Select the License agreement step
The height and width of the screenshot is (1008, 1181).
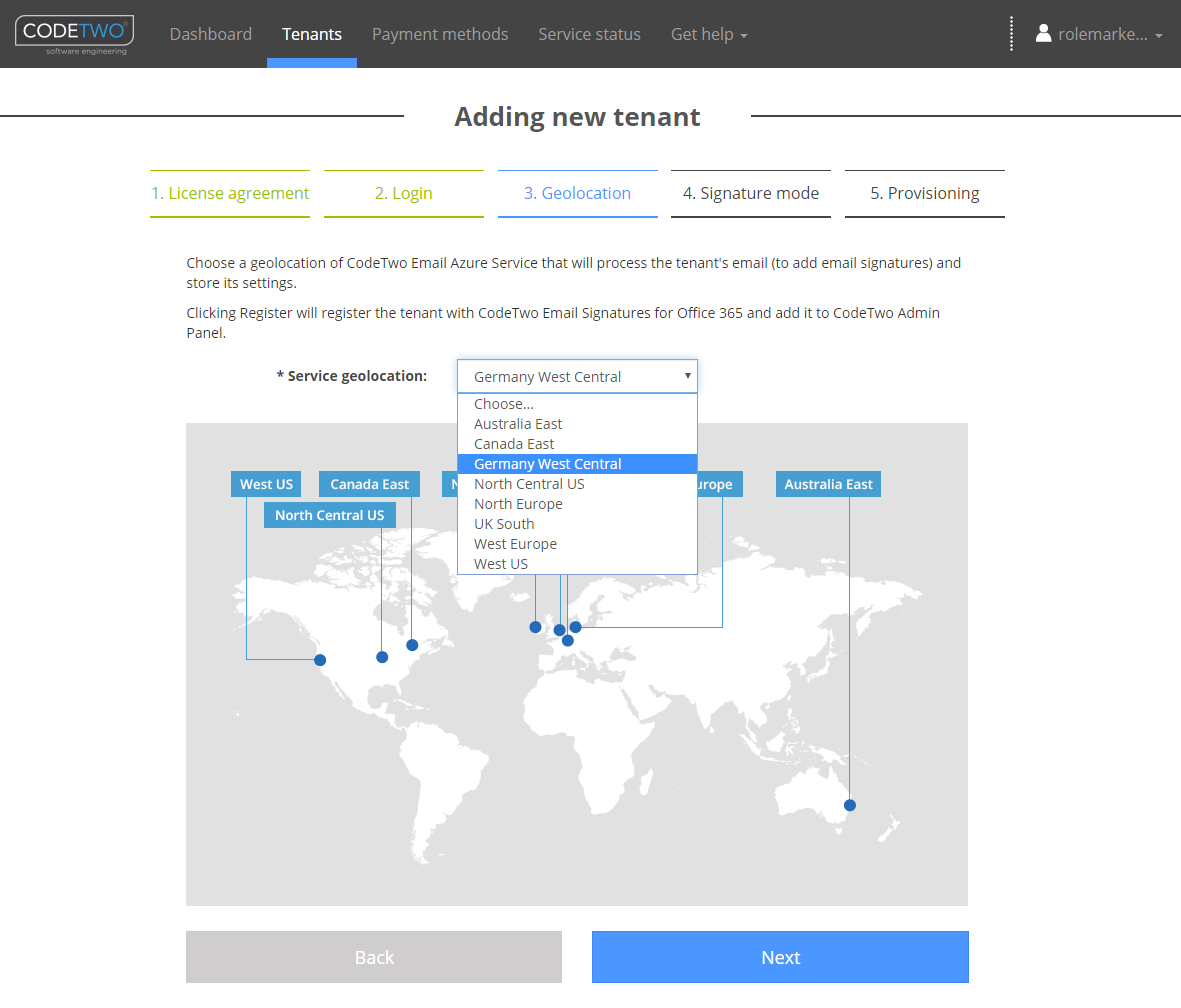coord(230,194)
